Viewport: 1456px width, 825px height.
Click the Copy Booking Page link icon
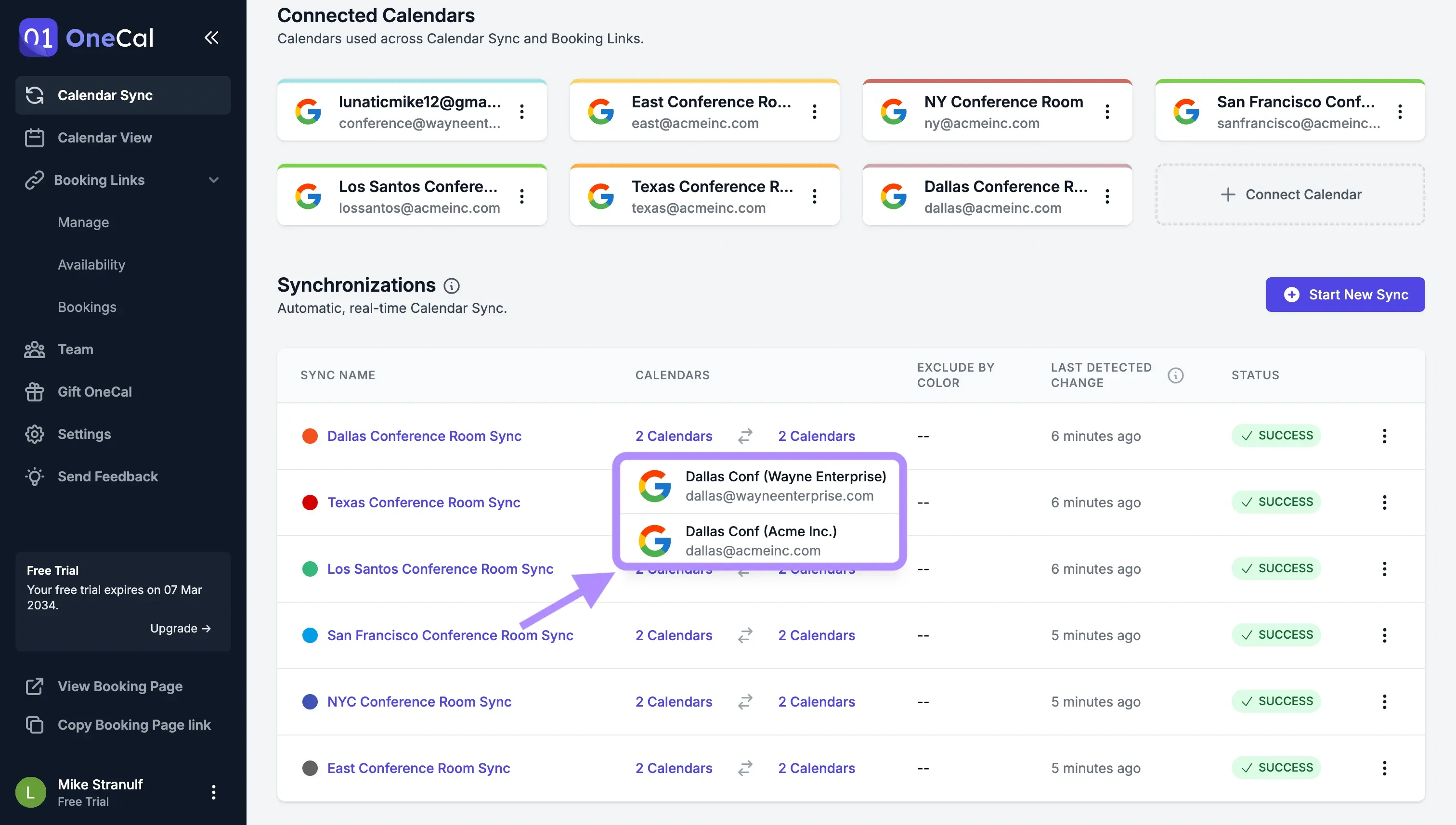point(35,725)
